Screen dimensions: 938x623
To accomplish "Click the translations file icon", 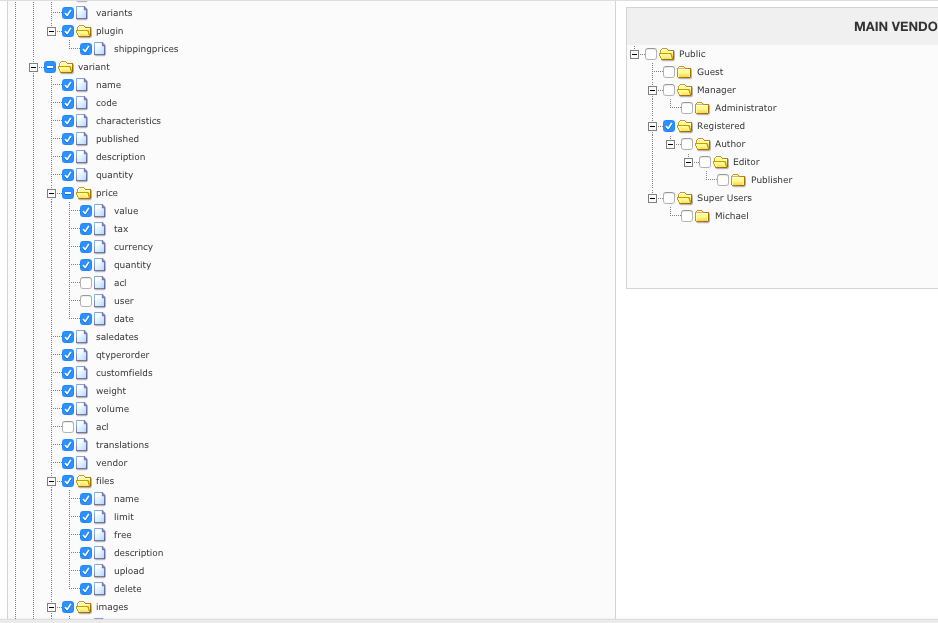I will 84,445.
